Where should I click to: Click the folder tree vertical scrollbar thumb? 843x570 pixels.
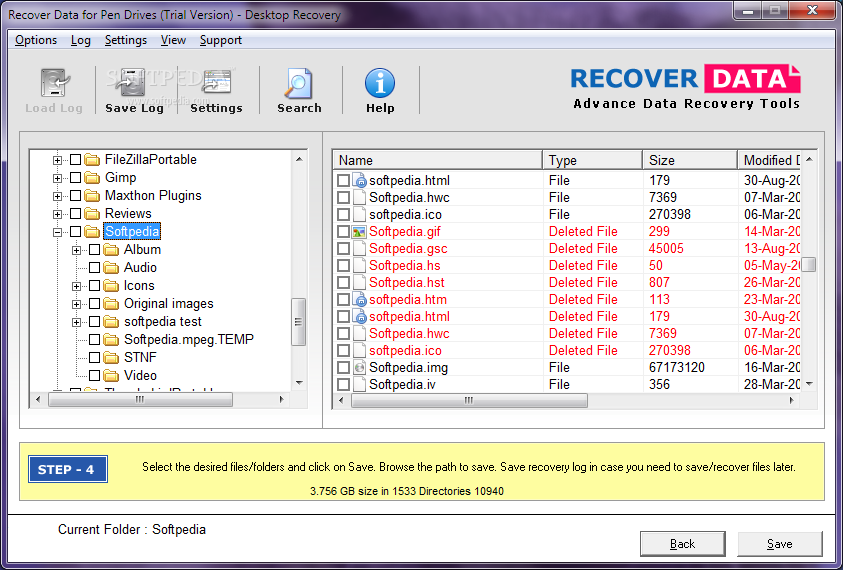coord(298,322)
